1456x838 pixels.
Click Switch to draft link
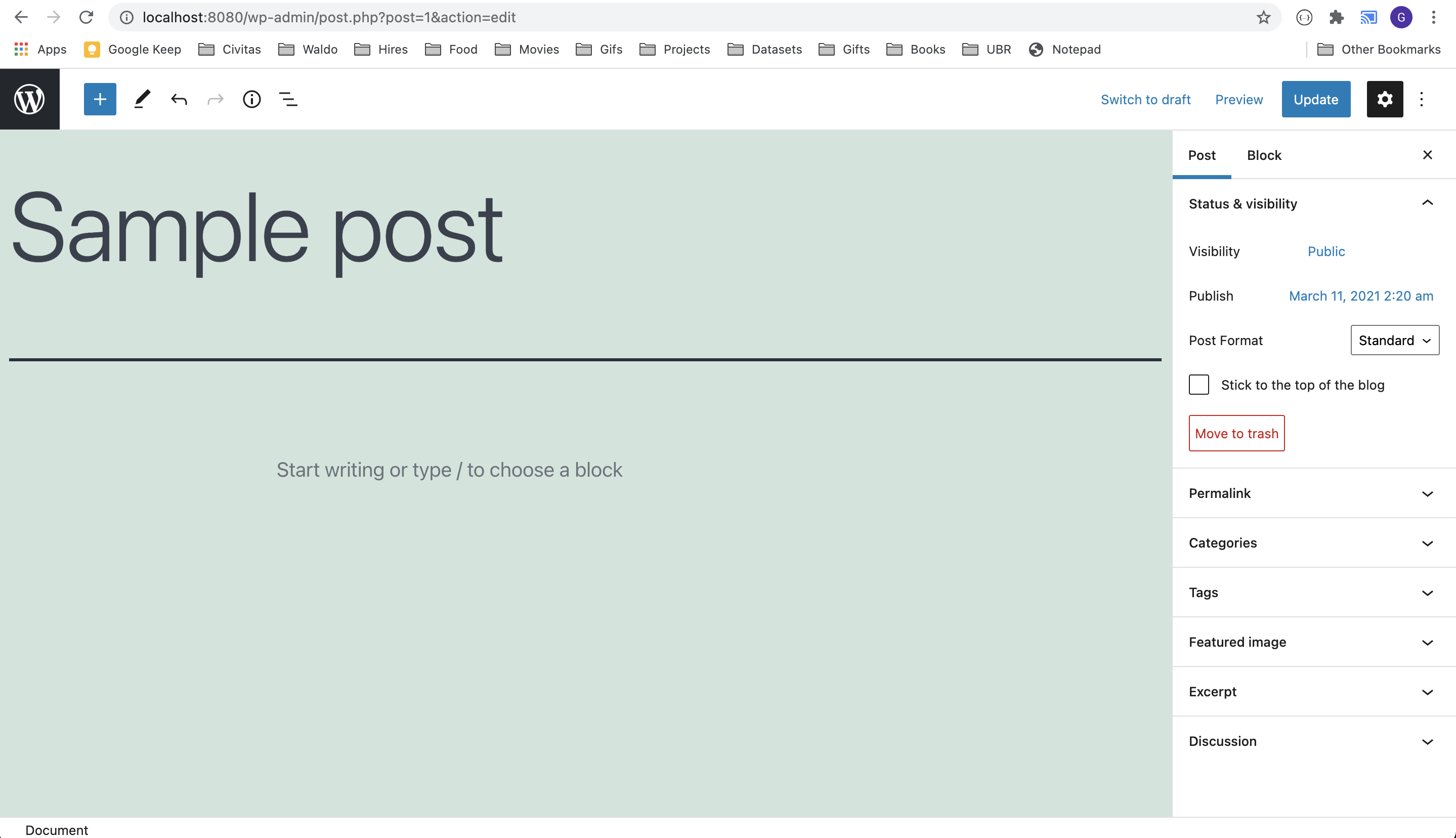(x=1145, y=99)
